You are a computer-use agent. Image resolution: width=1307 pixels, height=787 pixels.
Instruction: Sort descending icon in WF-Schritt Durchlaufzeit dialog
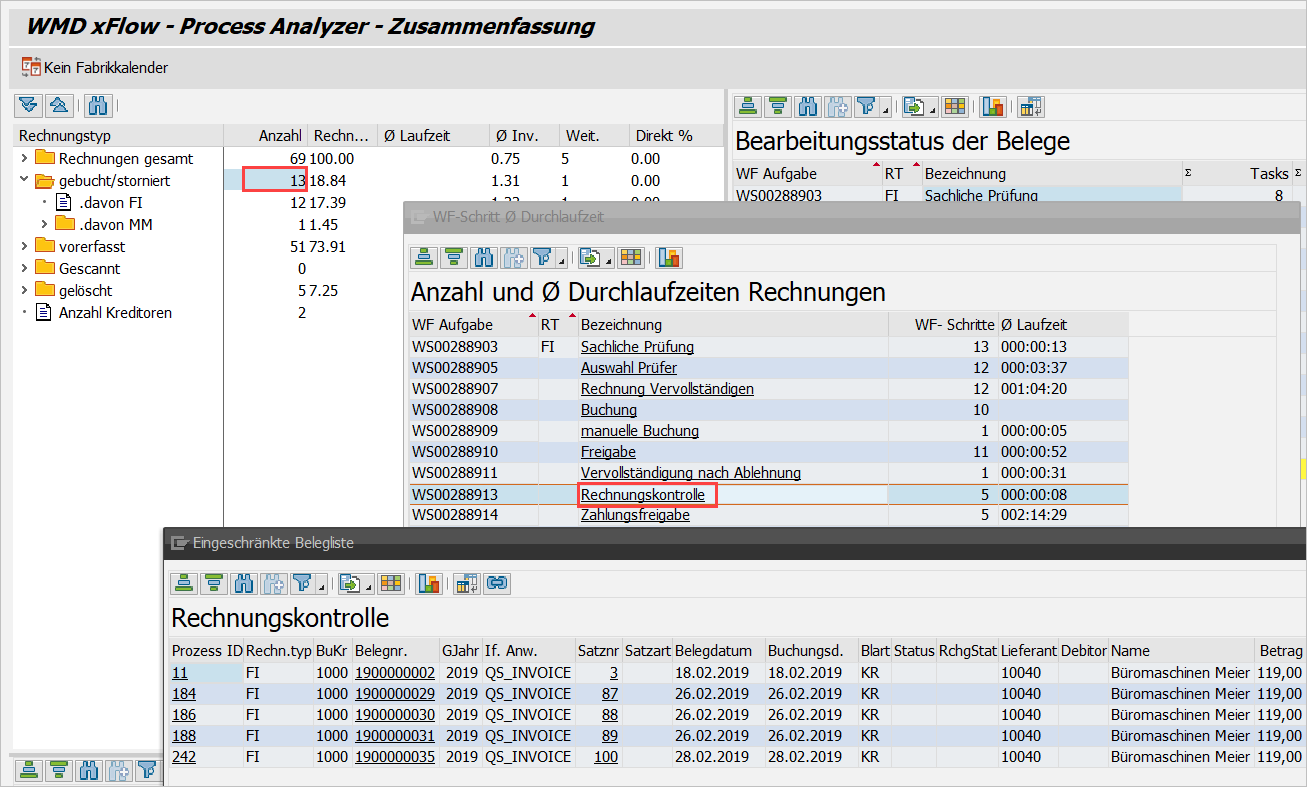(454, 257)
